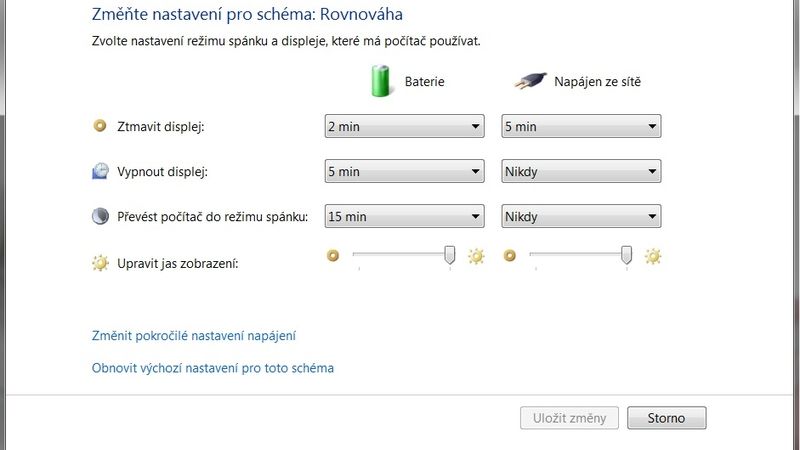
Task: Open the plugged-in Ztmavit displej dropdown showing 5 min
Action: click(581, 126)
